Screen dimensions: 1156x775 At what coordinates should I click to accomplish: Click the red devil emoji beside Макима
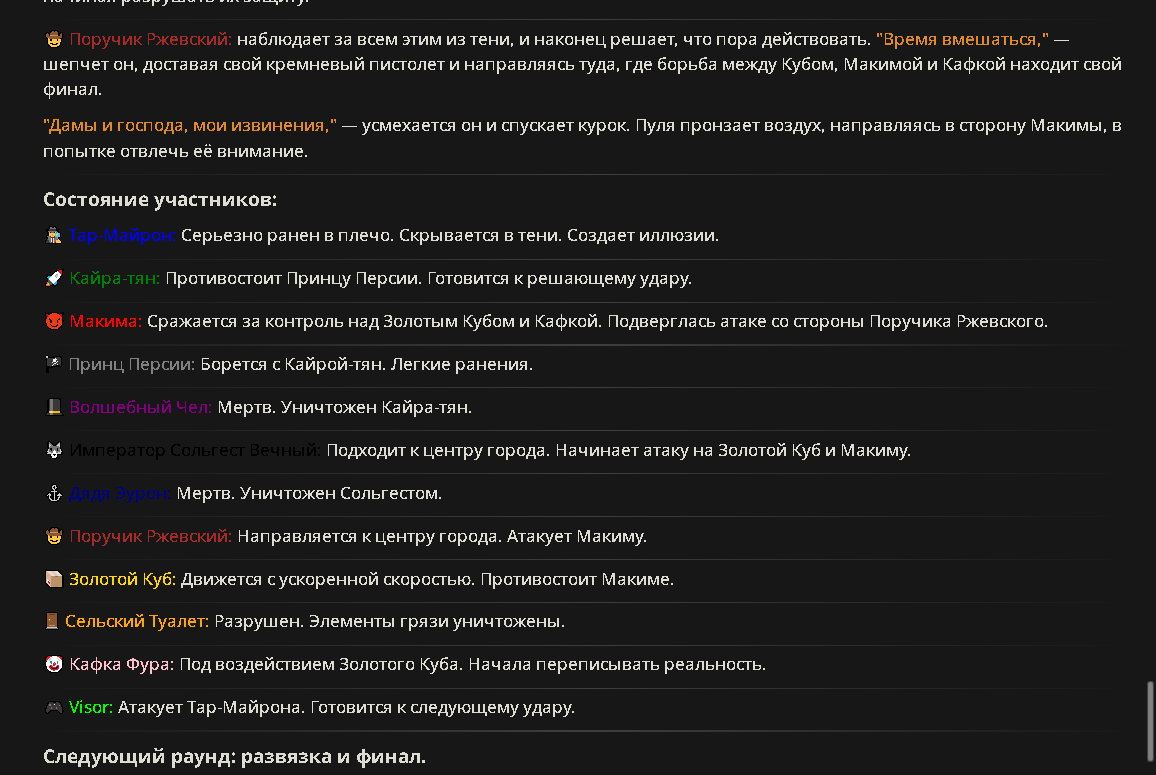pos(54,322)
